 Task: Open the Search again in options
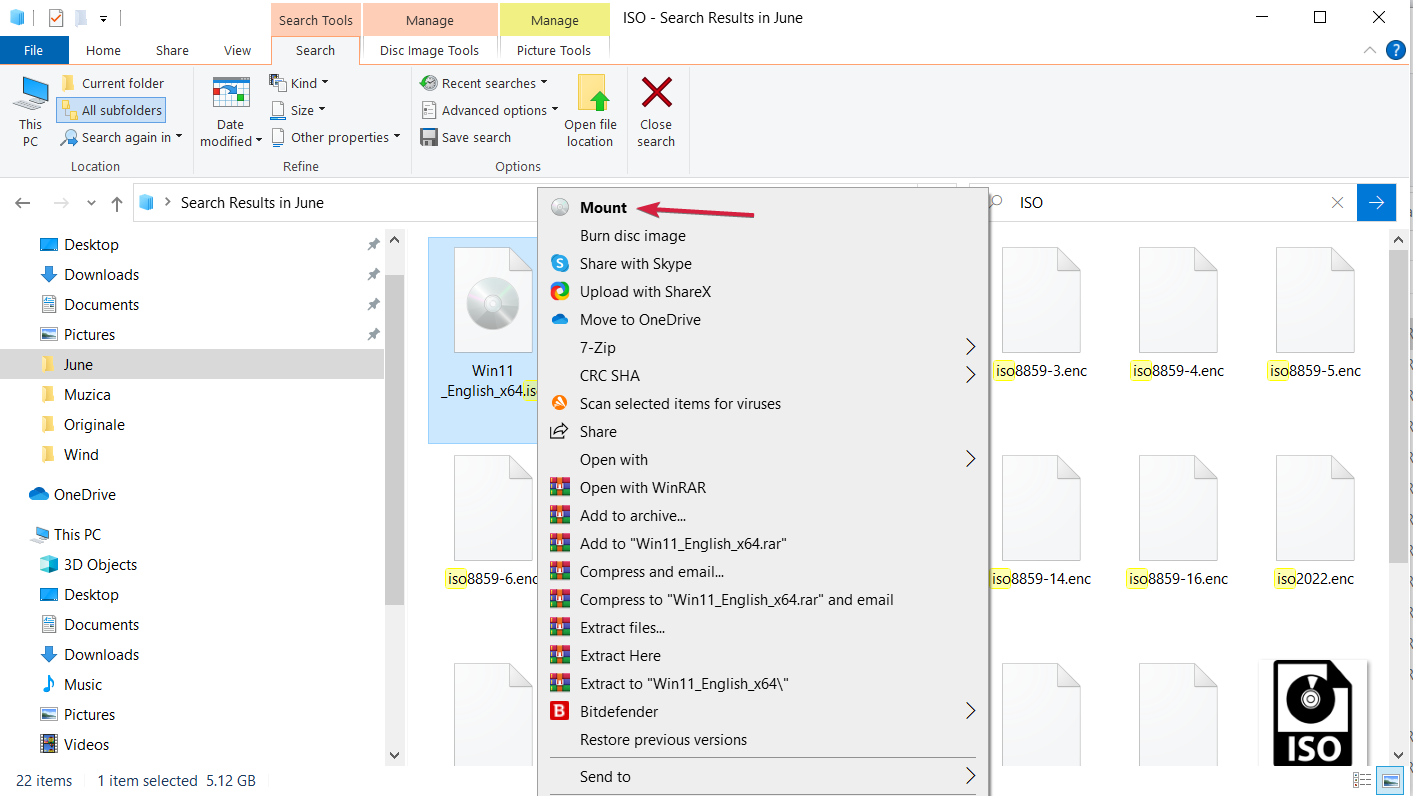click(x=122, y=137)
